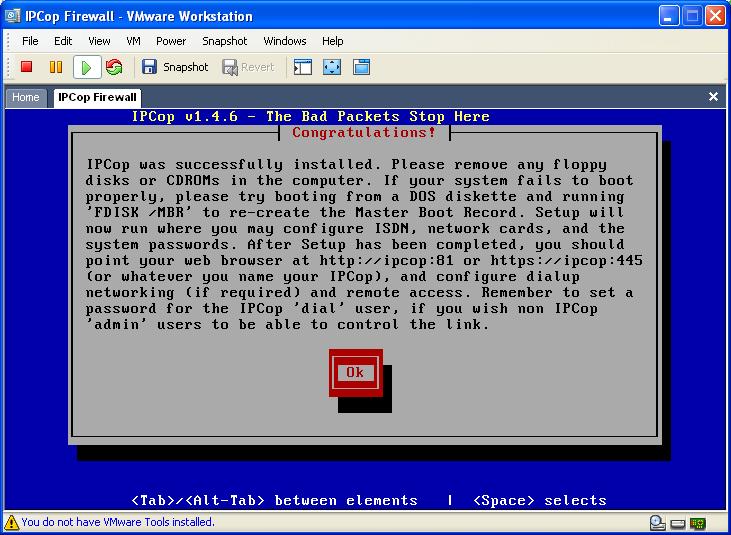
Task: Open the File menu
Action: [30, 41]
